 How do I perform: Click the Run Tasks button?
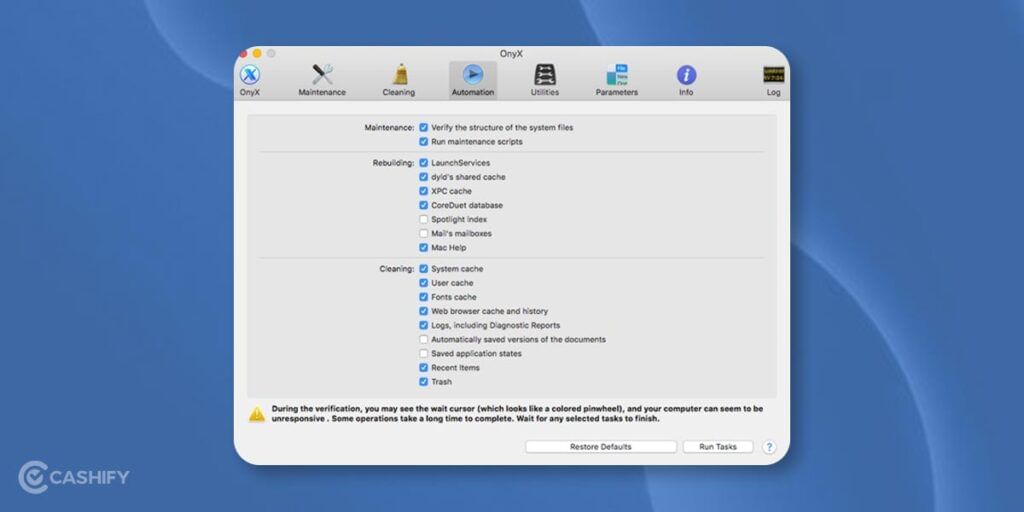pyautogui.click(x=718, y=447)
